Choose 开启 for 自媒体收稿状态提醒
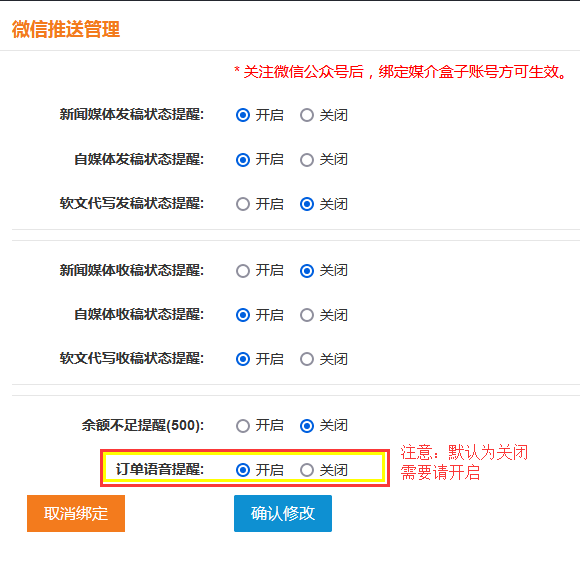580x561 pixels. (x=243, y=315)
